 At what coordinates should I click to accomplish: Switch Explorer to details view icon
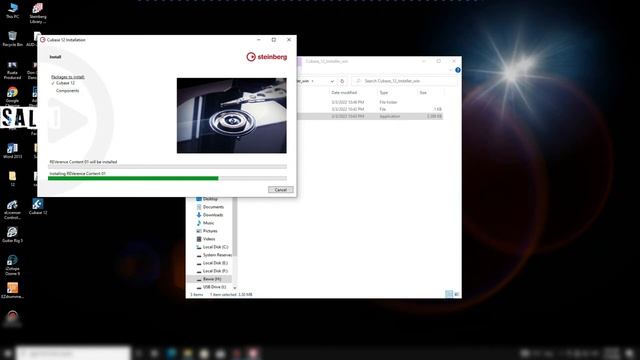coord(449,294)
